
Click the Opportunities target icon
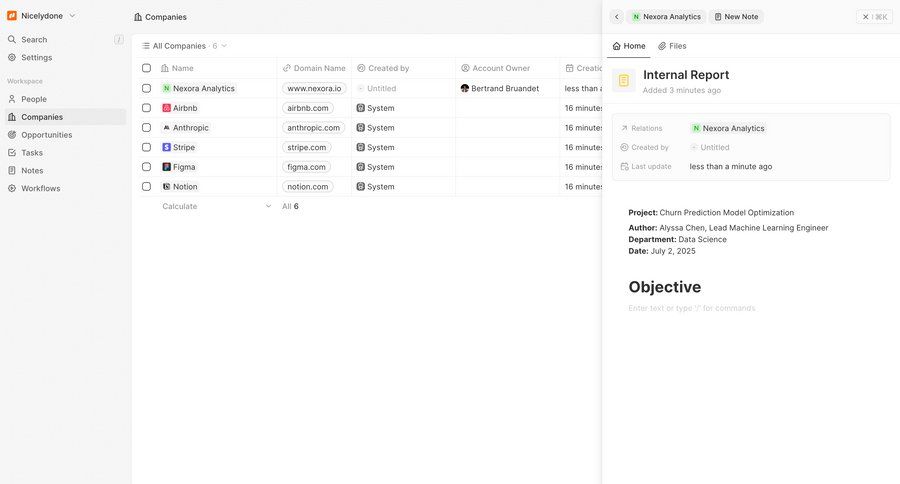click(x=12, y=135)
